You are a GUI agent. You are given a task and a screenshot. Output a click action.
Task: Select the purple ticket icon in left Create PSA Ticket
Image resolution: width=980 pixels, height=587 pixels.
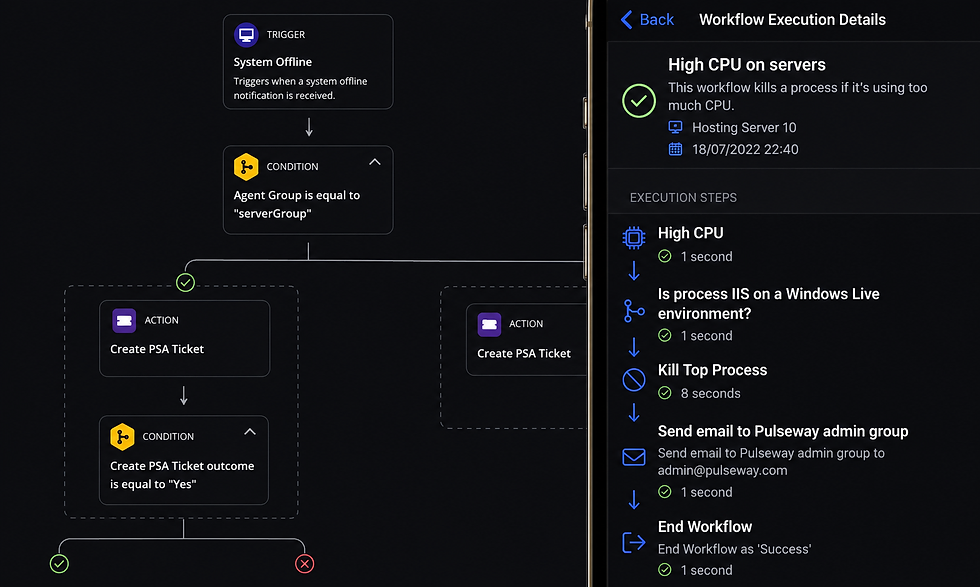pos(124,321)
